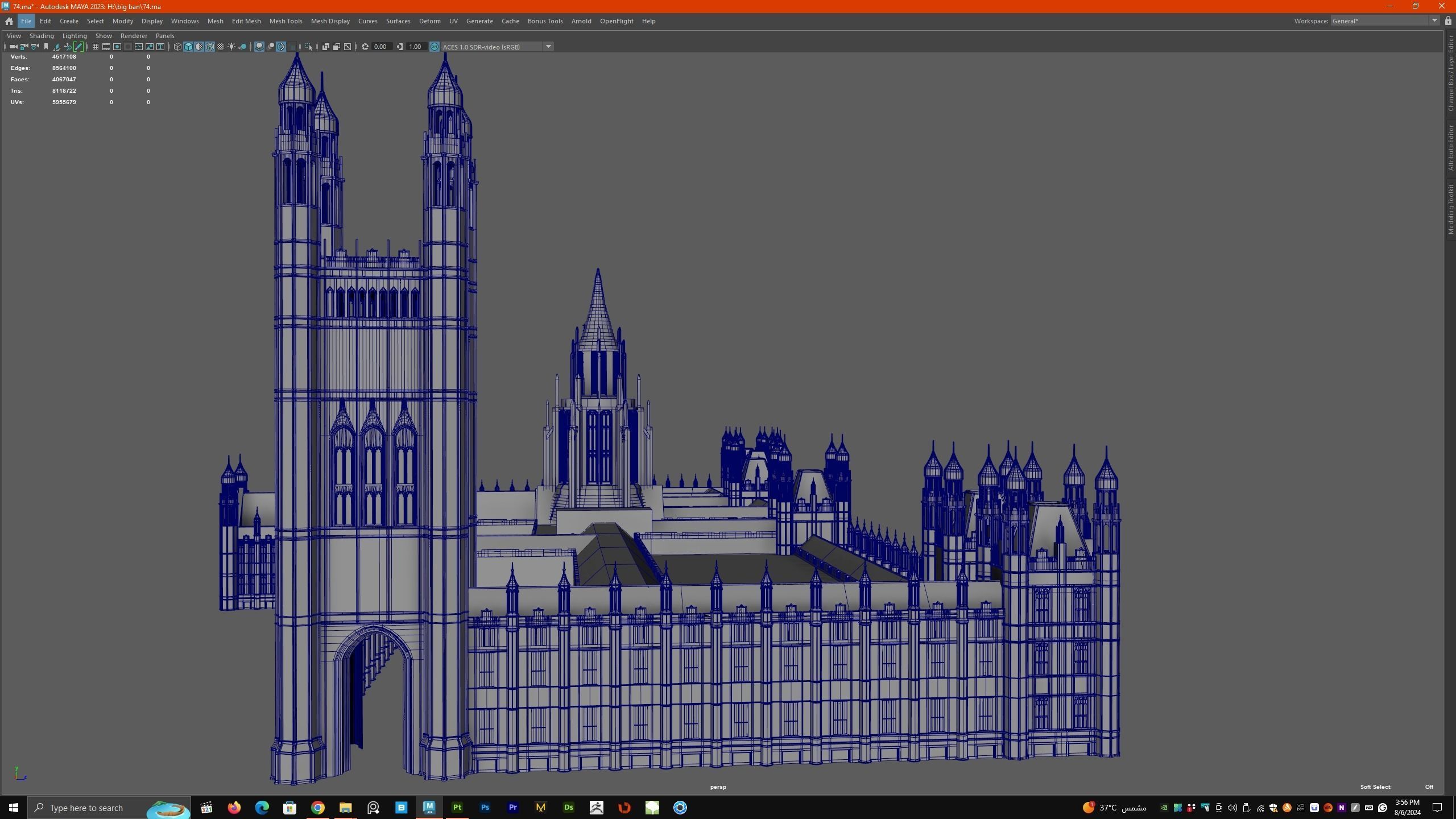
Task: Click smooth shade all cube icon
Action: pos(188,47)
